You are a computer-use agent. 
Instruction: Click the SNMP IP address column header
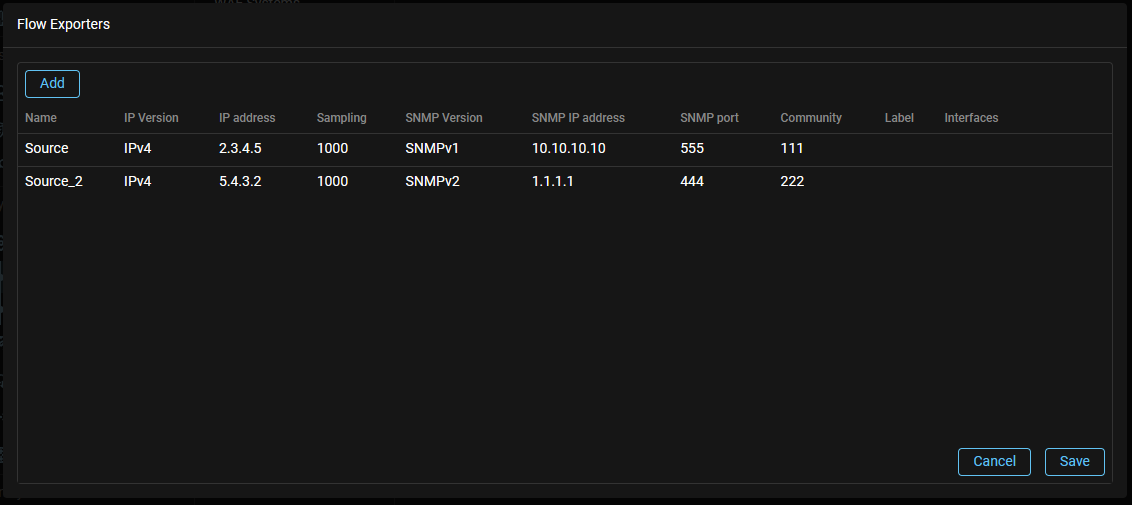(x=578, y=118)
